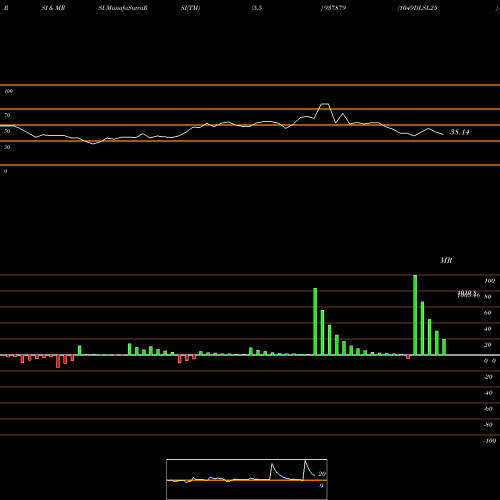Open the mini overview chart thumbnail
The width and height of the screenshot is (500, 500).
click(247, 479)
